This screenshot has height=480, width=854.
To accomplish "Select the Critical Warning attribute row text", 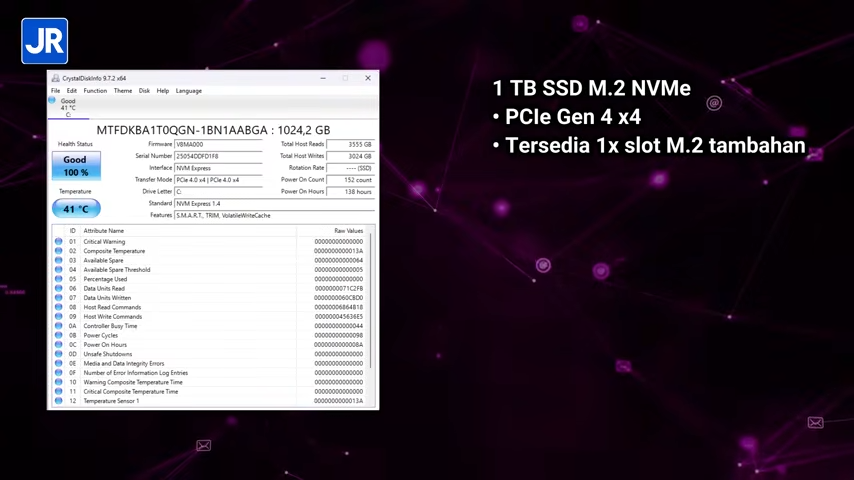I will [104, 241].
